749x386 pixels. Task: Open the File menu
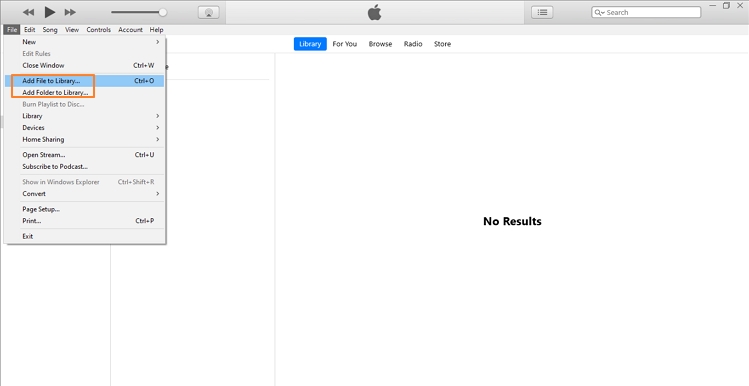coord(12,30)
